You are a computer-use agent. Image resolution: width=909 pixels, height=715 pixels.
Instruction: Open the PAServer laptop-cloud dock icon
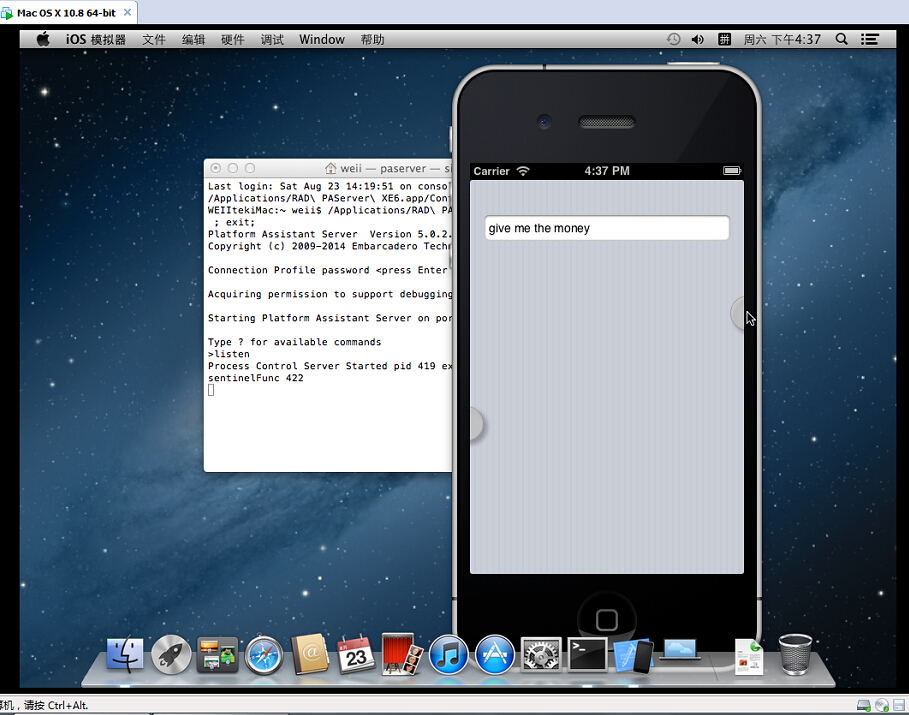679,651
